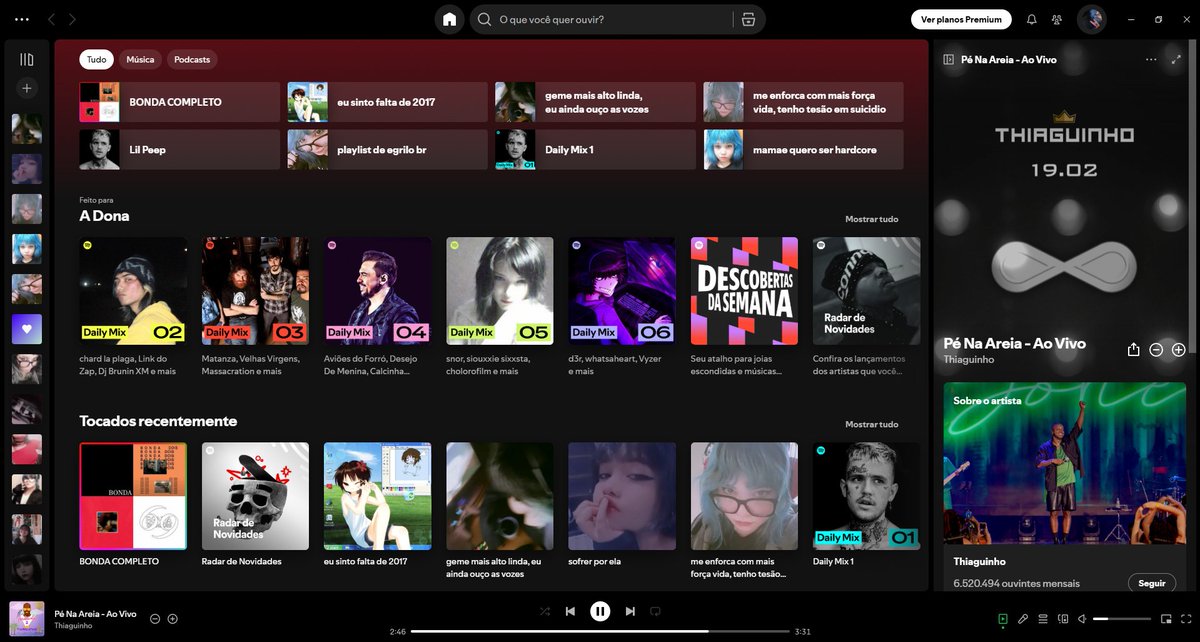
Task: Connect to a device
Action: coord(1063,619)
